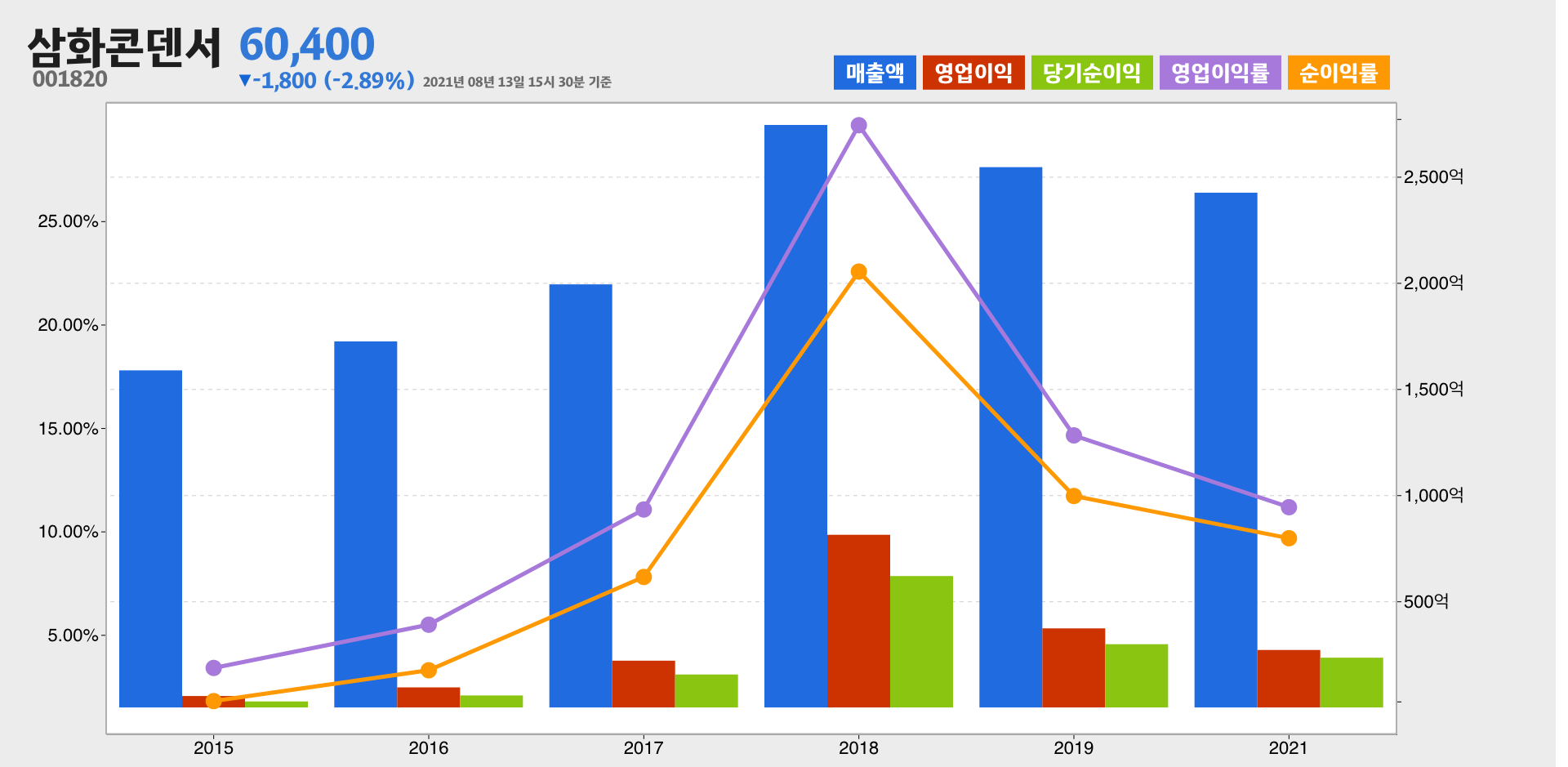Click the 10.00% left axis label
This screenshot has height=767, width=1568.
(68, 532)
